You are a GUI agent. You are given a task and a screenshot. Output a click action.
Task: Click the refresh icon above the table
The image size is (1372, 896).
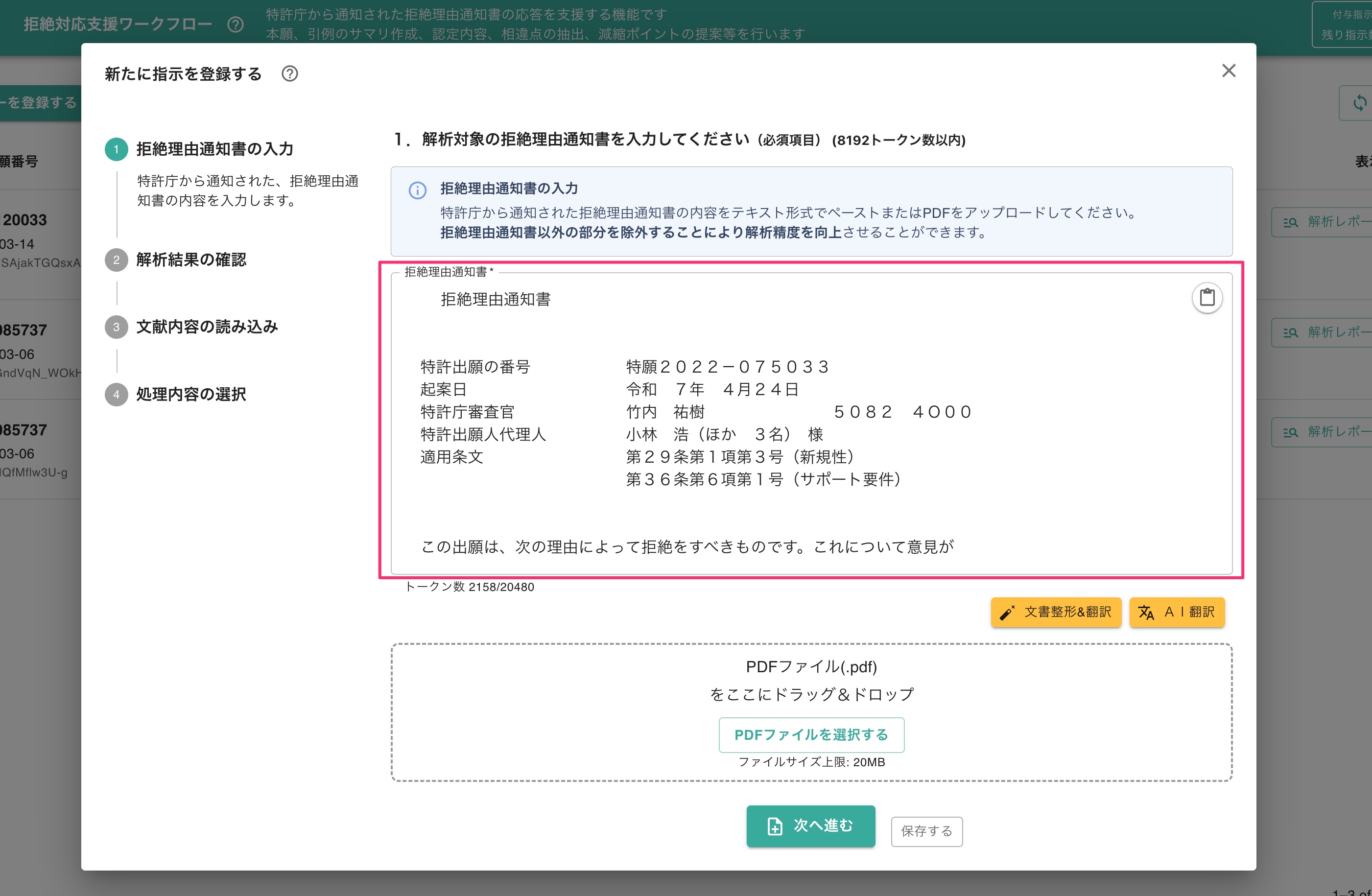click(x=1359, y=102)
